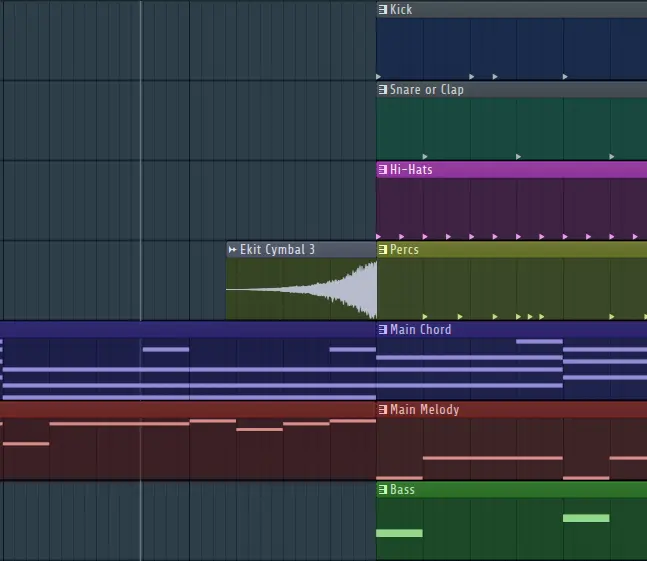Image resolution: width=647 pixels, height=561 pixels.
Task: Click the Percs clip menu icon
Action: point(383,250)
